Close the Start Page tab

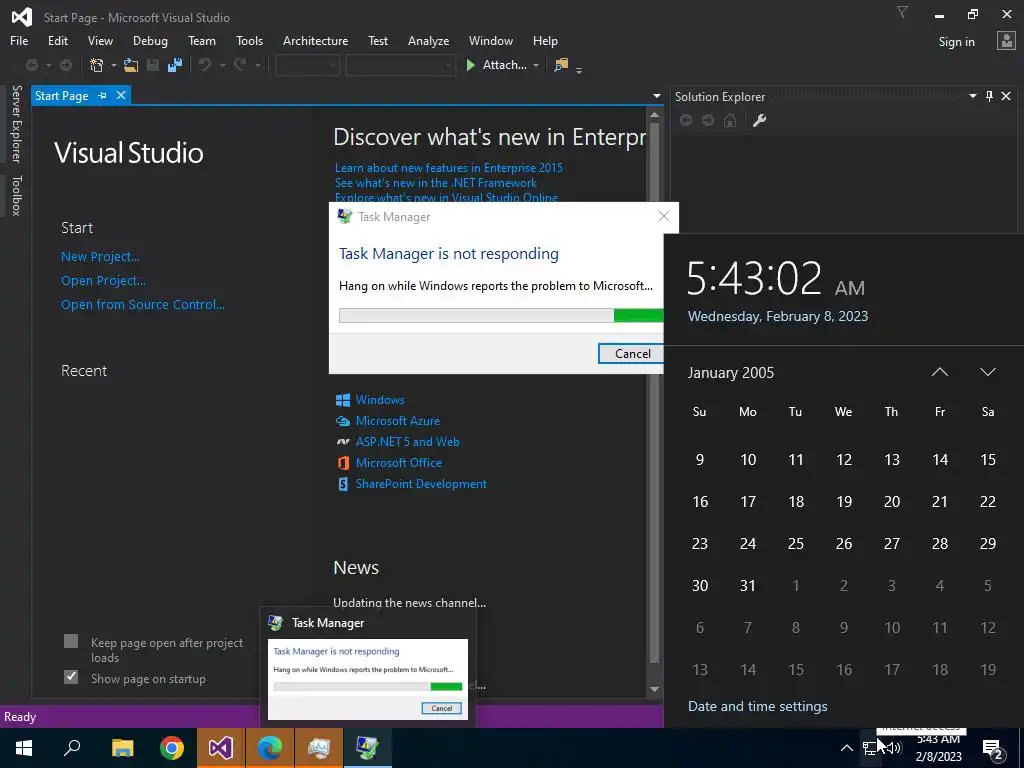(121, 95)
